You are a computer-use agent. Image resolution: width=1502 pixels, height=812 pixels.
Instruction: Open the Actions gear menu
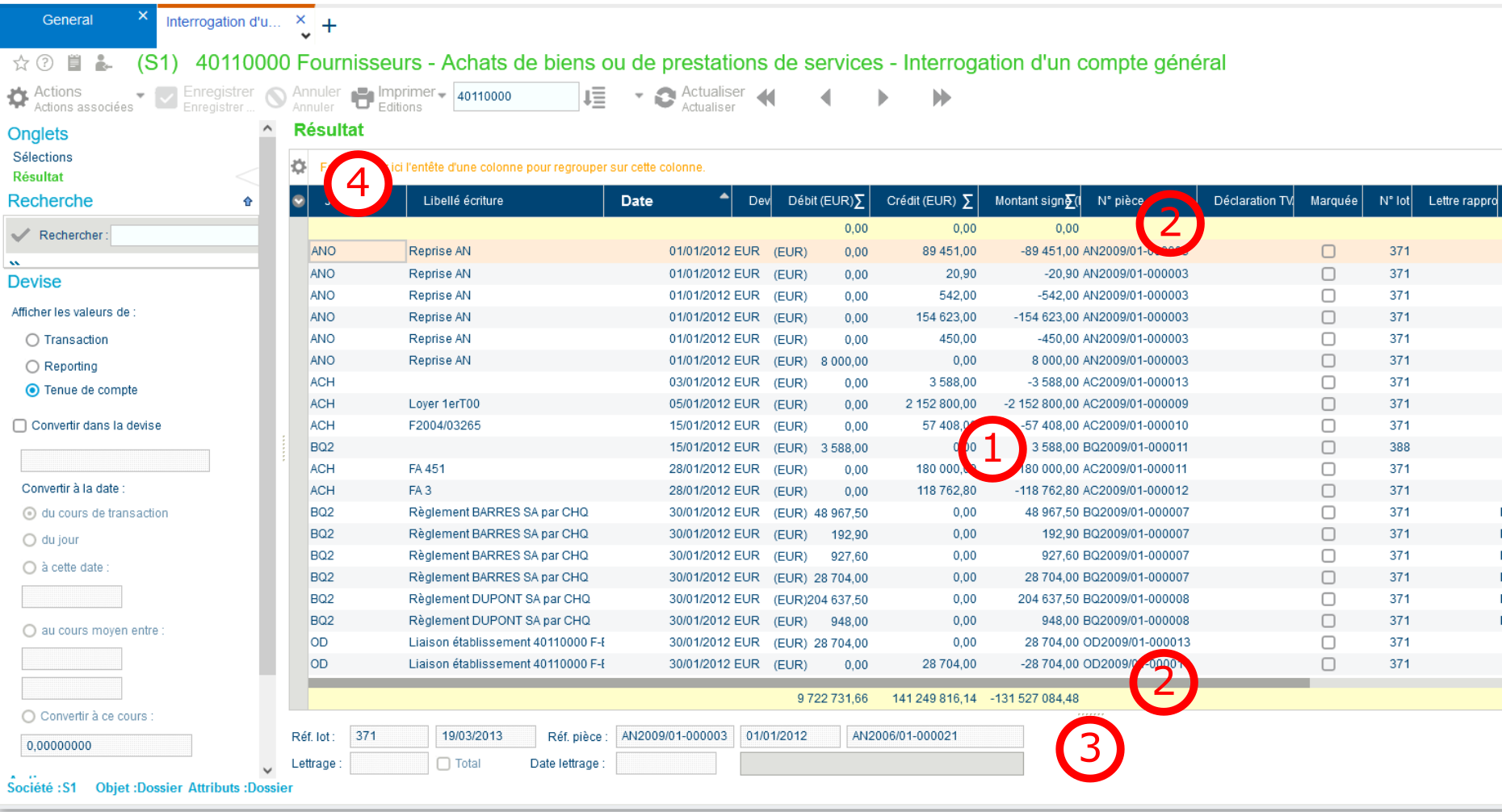point(18,98)
